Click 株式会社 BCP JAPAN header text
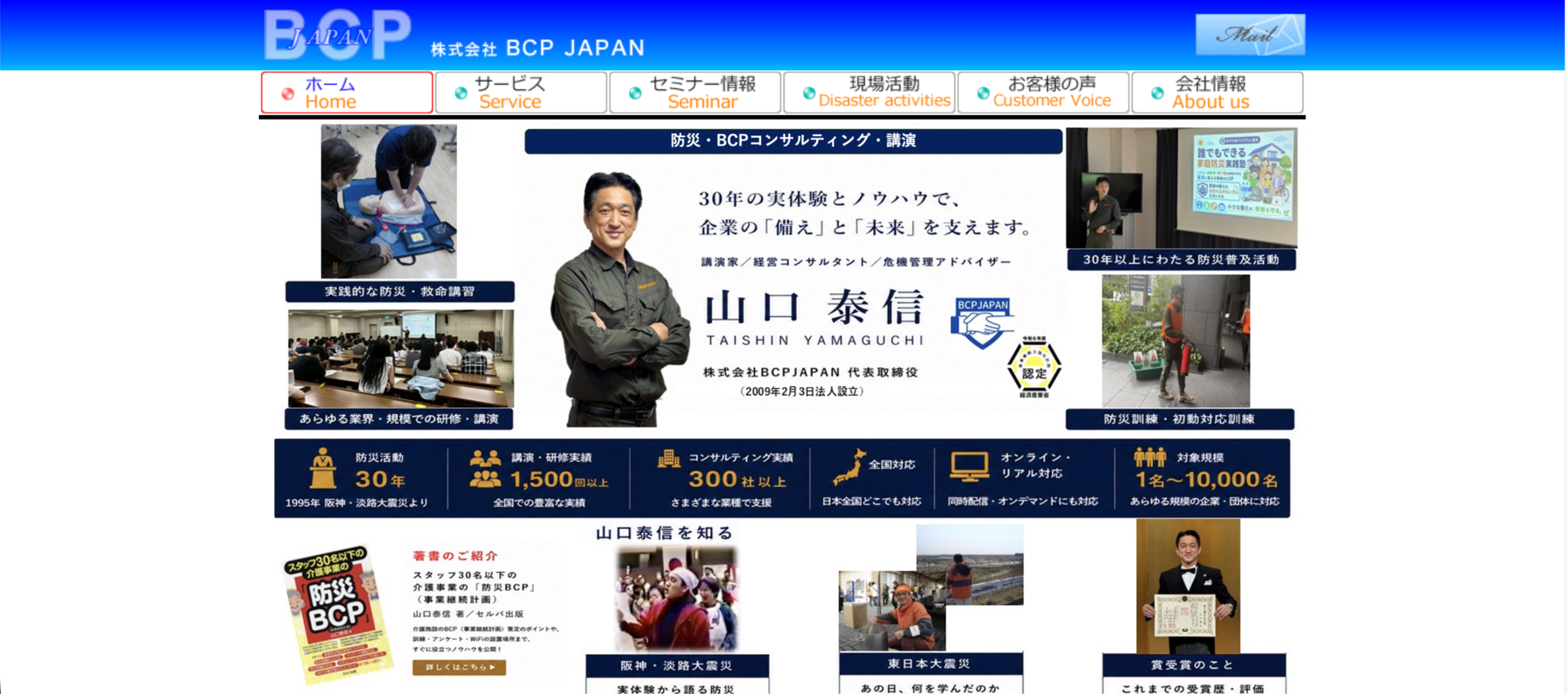 point(538,48)
